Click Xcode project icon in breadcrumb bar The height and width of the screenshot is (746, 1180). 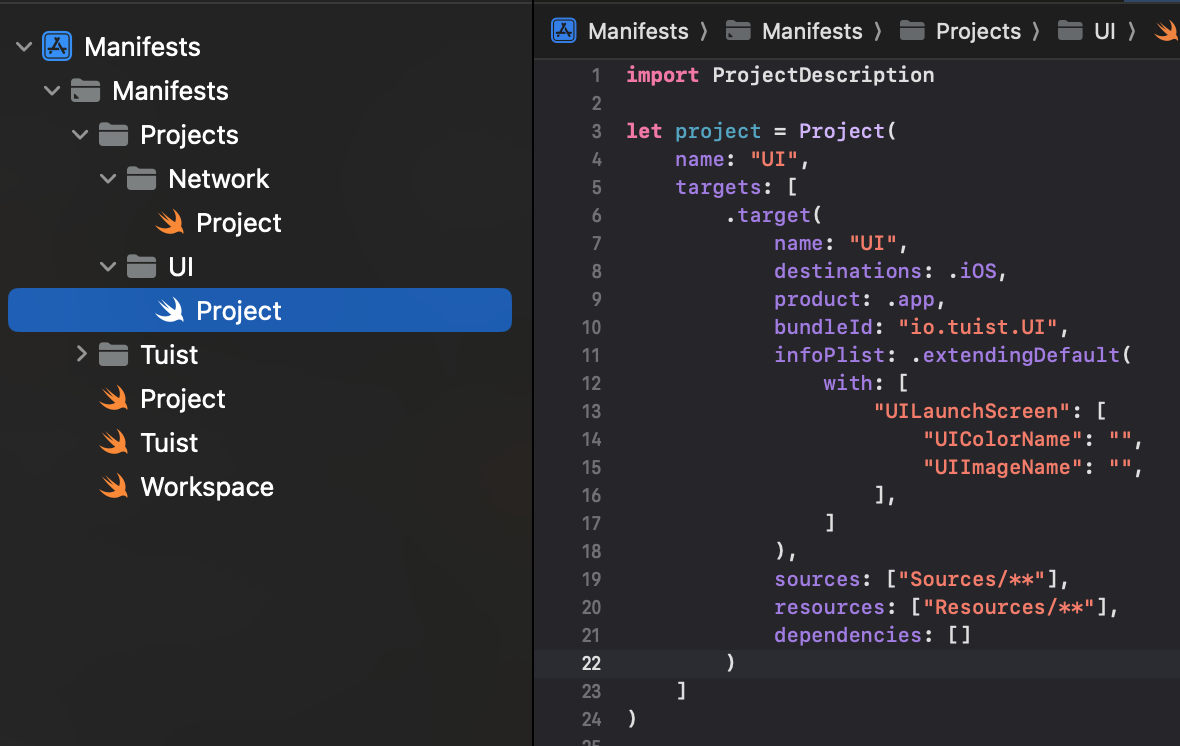coord(564,31)
